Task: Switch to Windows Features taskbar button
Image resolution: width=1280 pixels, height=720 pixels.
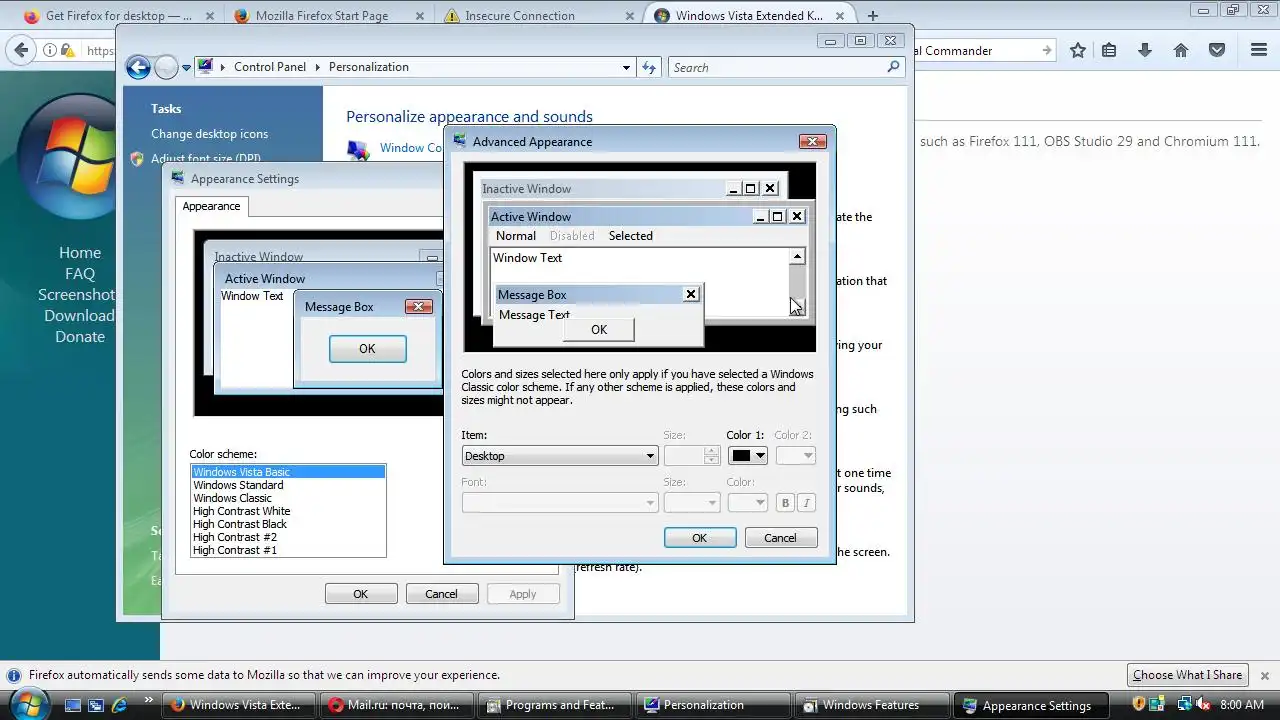Action: click(871, 705)
